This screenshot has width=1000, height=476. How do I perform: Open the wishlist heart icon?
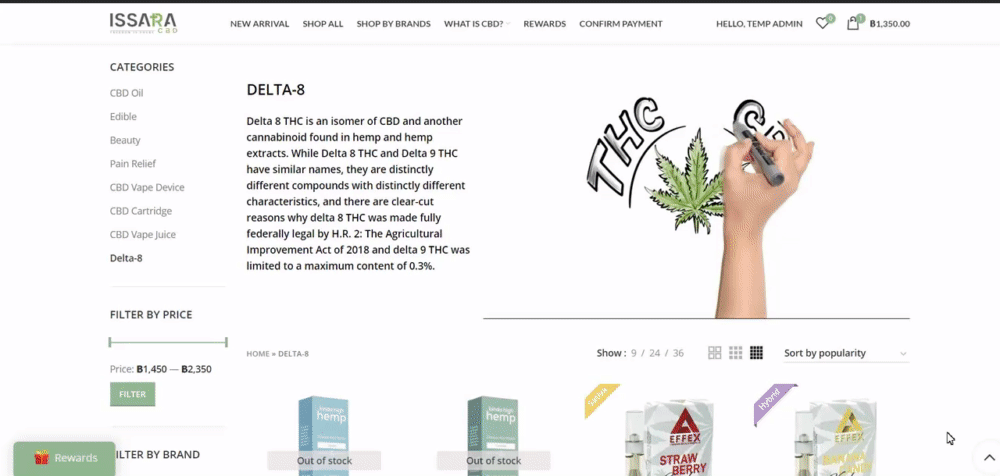[x=822, y=24]
